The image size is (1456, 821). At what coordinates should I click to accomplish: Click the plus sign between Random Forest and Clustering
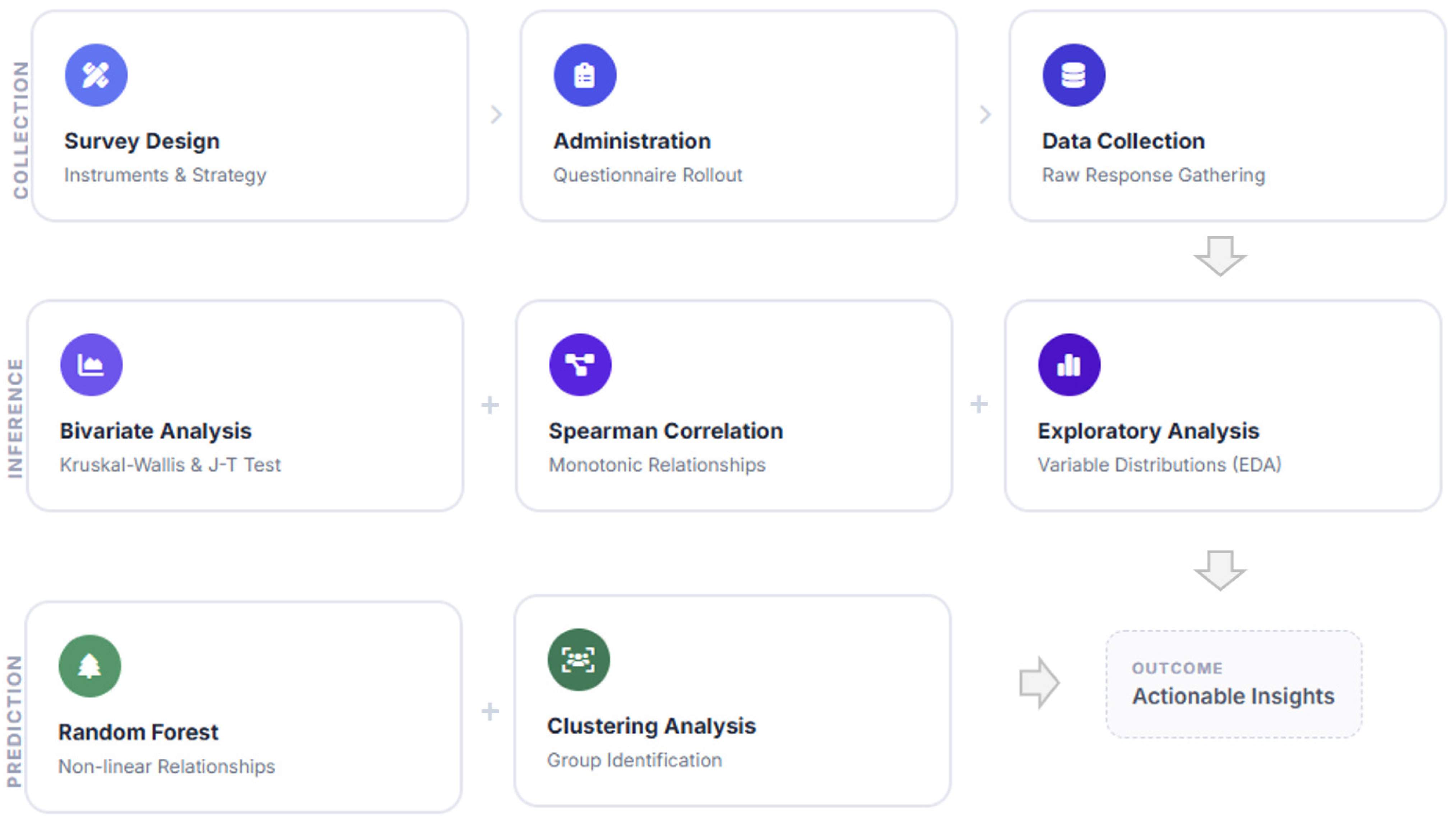click(x=490, y=711)
